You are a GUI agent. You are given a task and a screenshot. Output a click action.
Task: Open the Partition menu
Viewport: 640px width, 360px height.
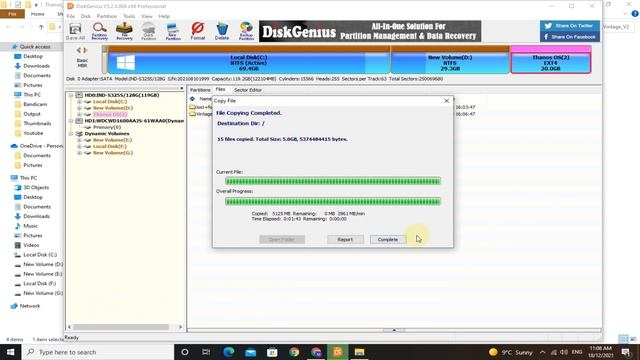[x=107, y=16]
